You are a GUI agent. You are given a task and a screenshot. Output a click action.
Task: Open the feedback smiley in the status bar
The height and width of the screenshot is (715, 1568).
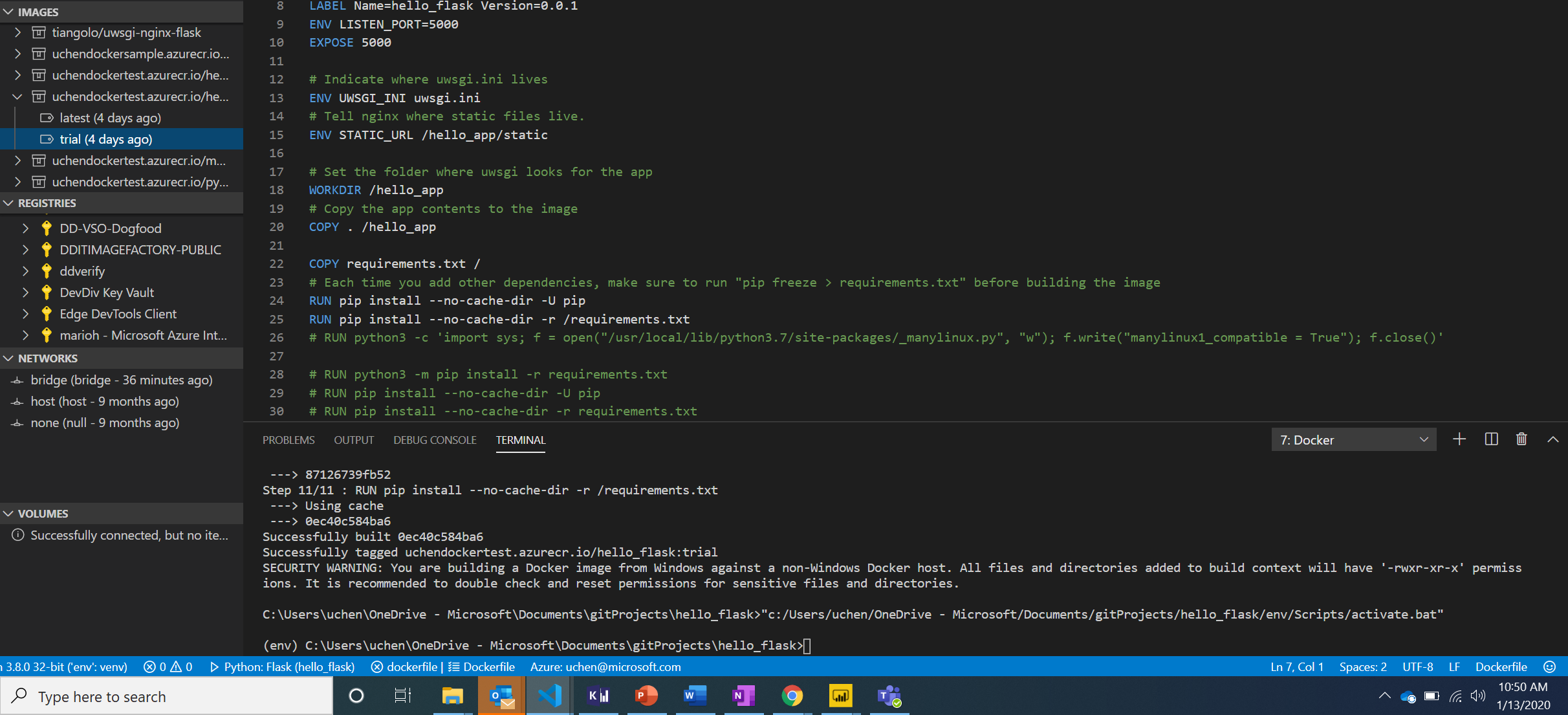coord(1549,666)
